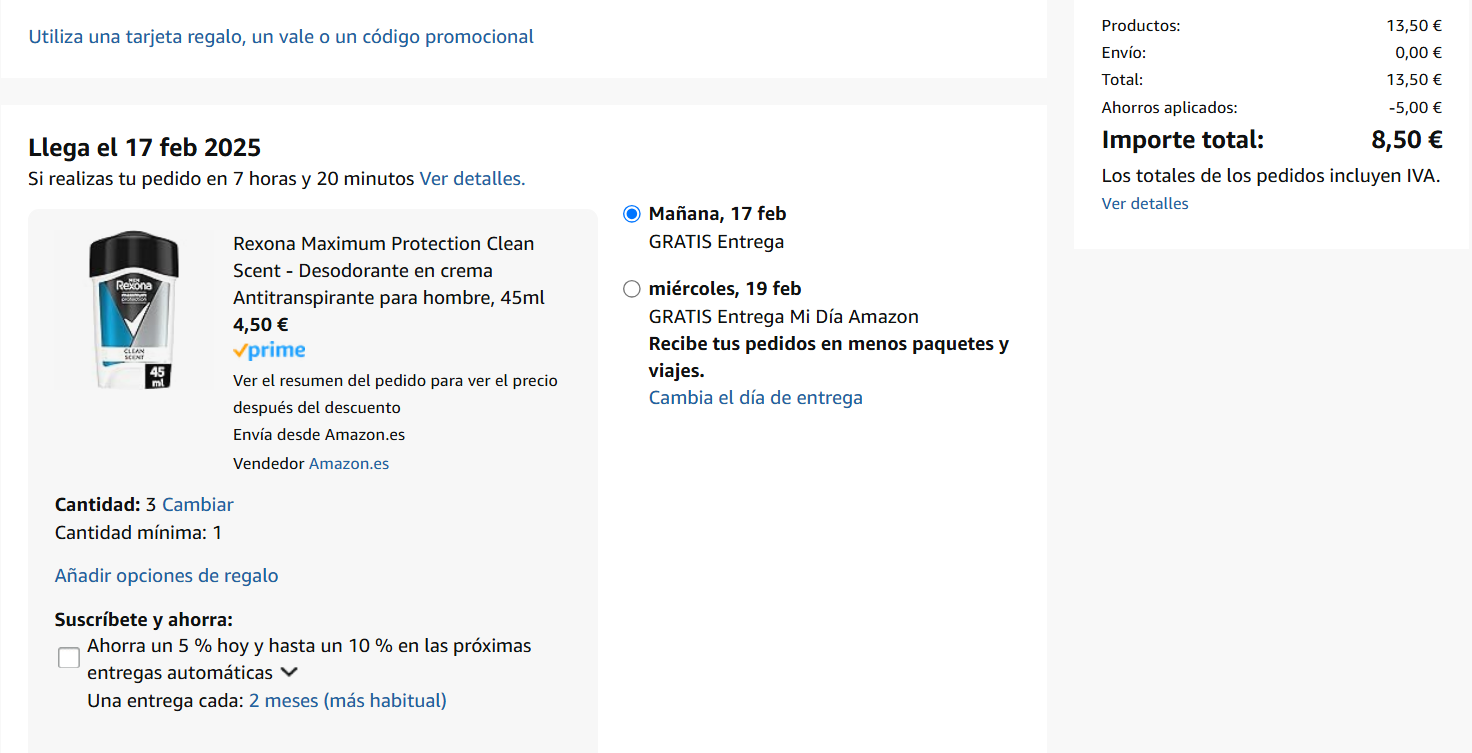This screenshot has width=1472, height=753.
Task: Click Ver detalles beside the order countdown
Action: (472, 179)
